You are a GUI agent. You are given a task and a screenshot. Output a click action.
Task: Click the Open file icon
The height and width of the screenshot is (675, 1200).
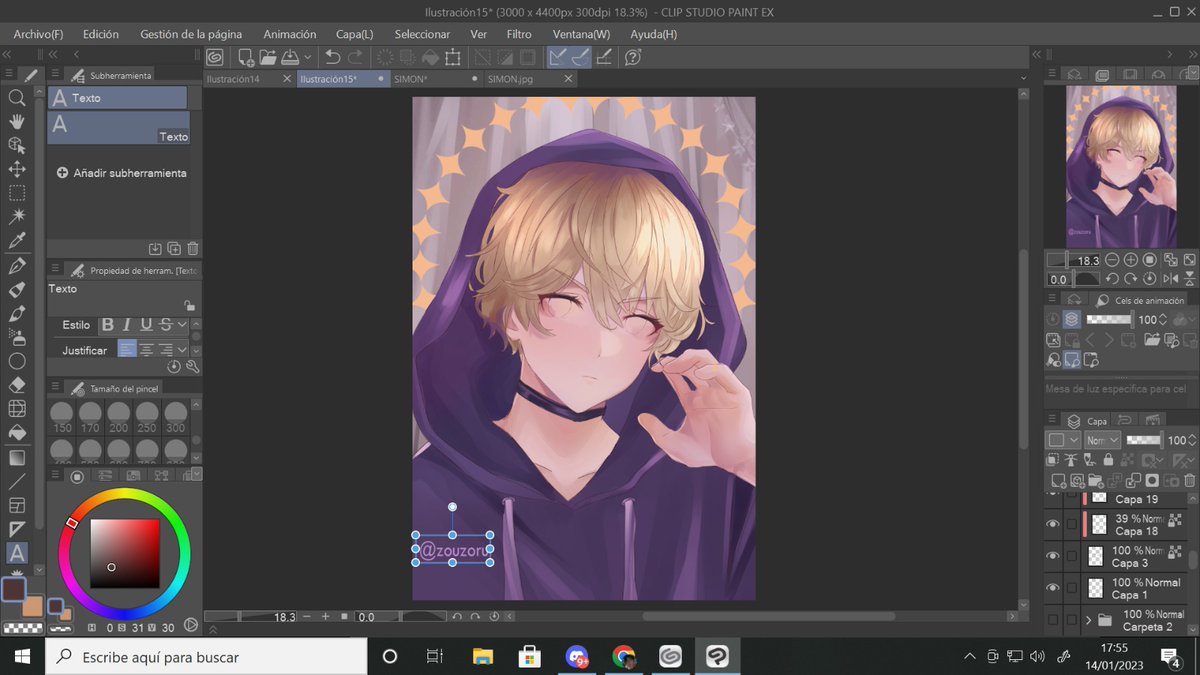(x=268, y=57)
